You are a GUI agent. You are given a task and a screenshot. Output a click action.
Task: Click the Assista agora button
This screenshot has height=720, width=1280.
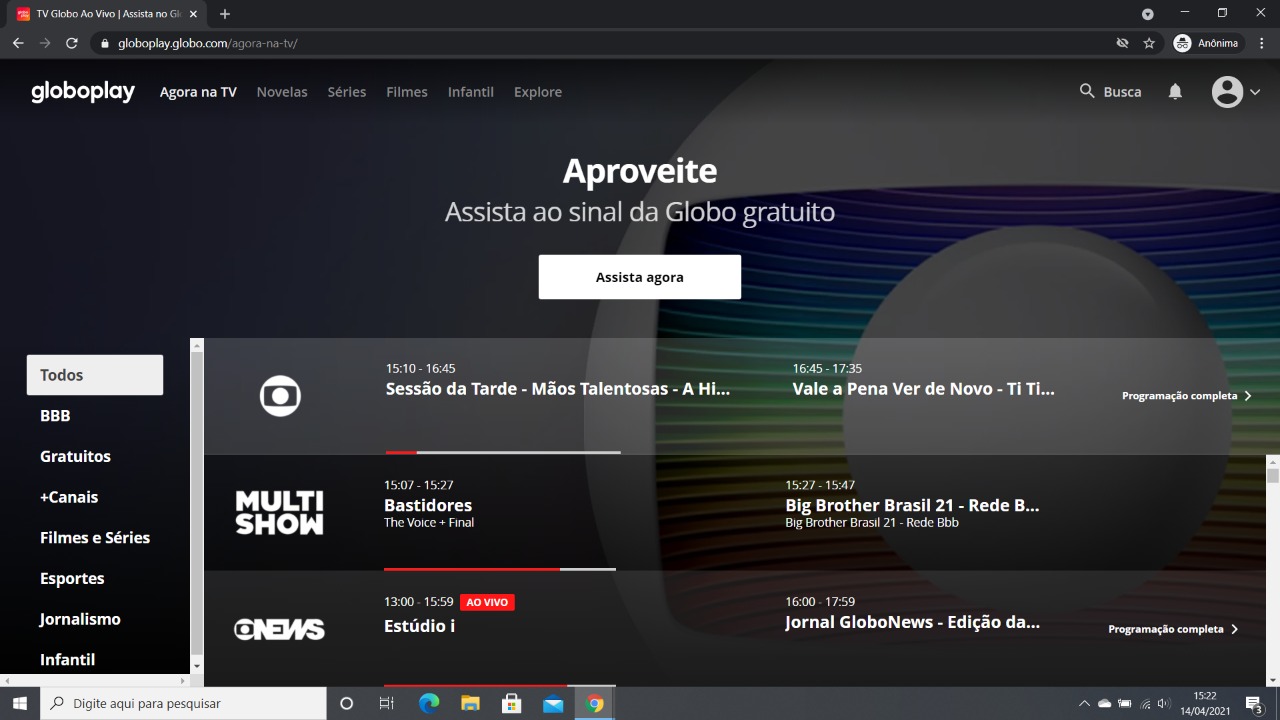pos(640,277)
